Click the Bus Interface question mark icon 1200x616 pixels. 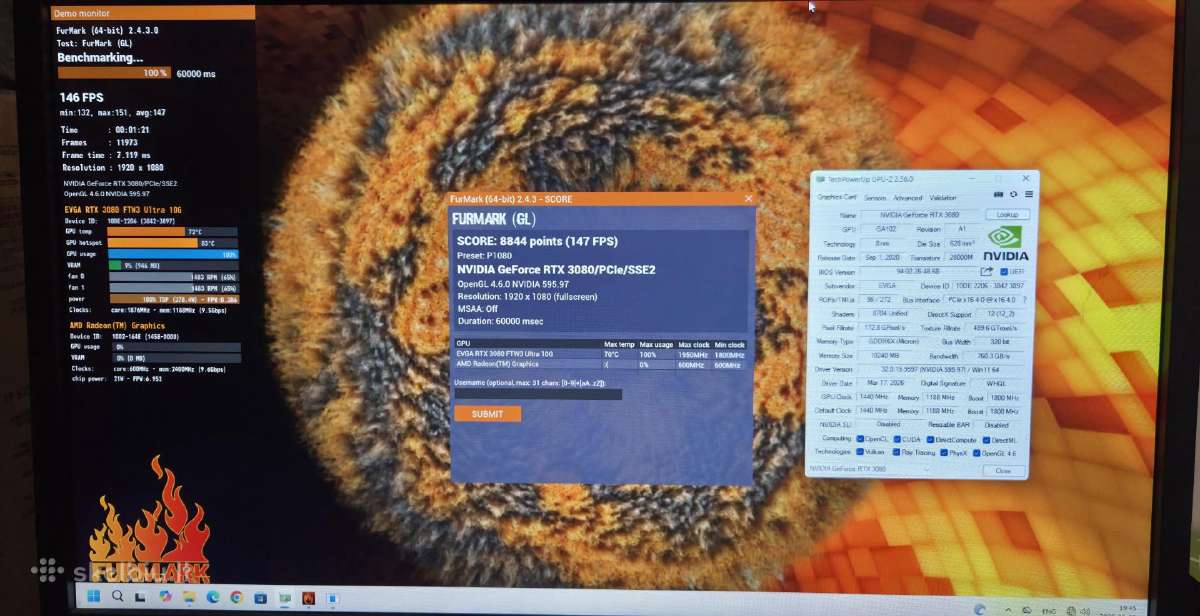pos(1025,299)
